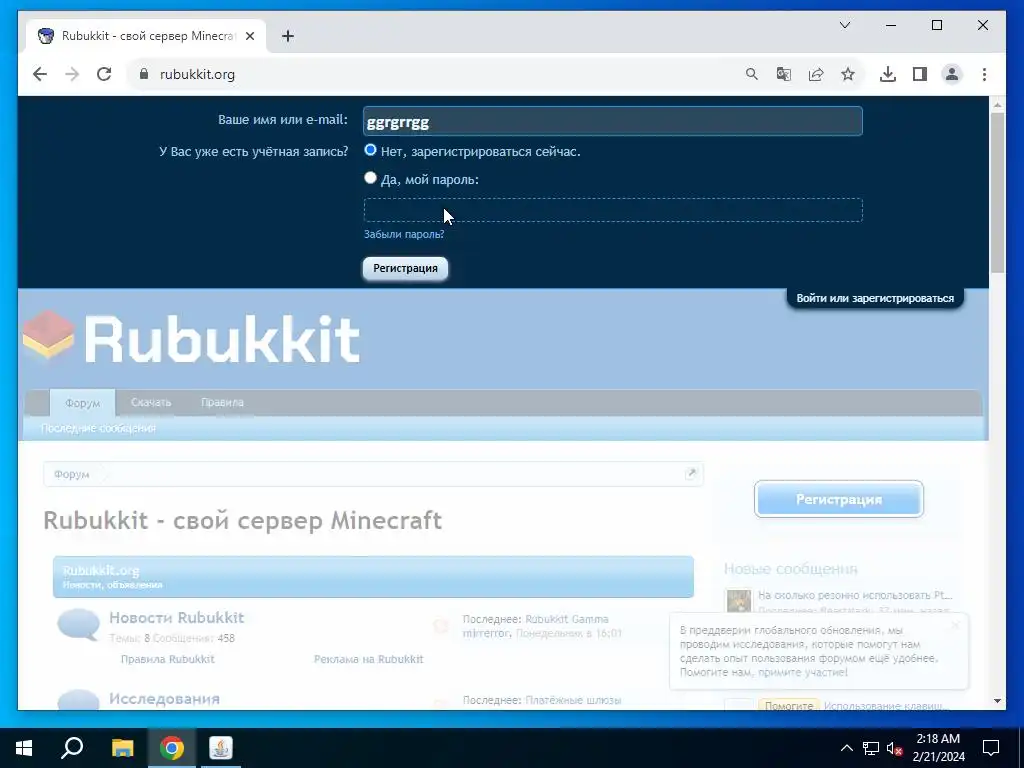Open Windows taskbar search
This screenshot has width=1024, height=768.
click(x=72, y=748)
